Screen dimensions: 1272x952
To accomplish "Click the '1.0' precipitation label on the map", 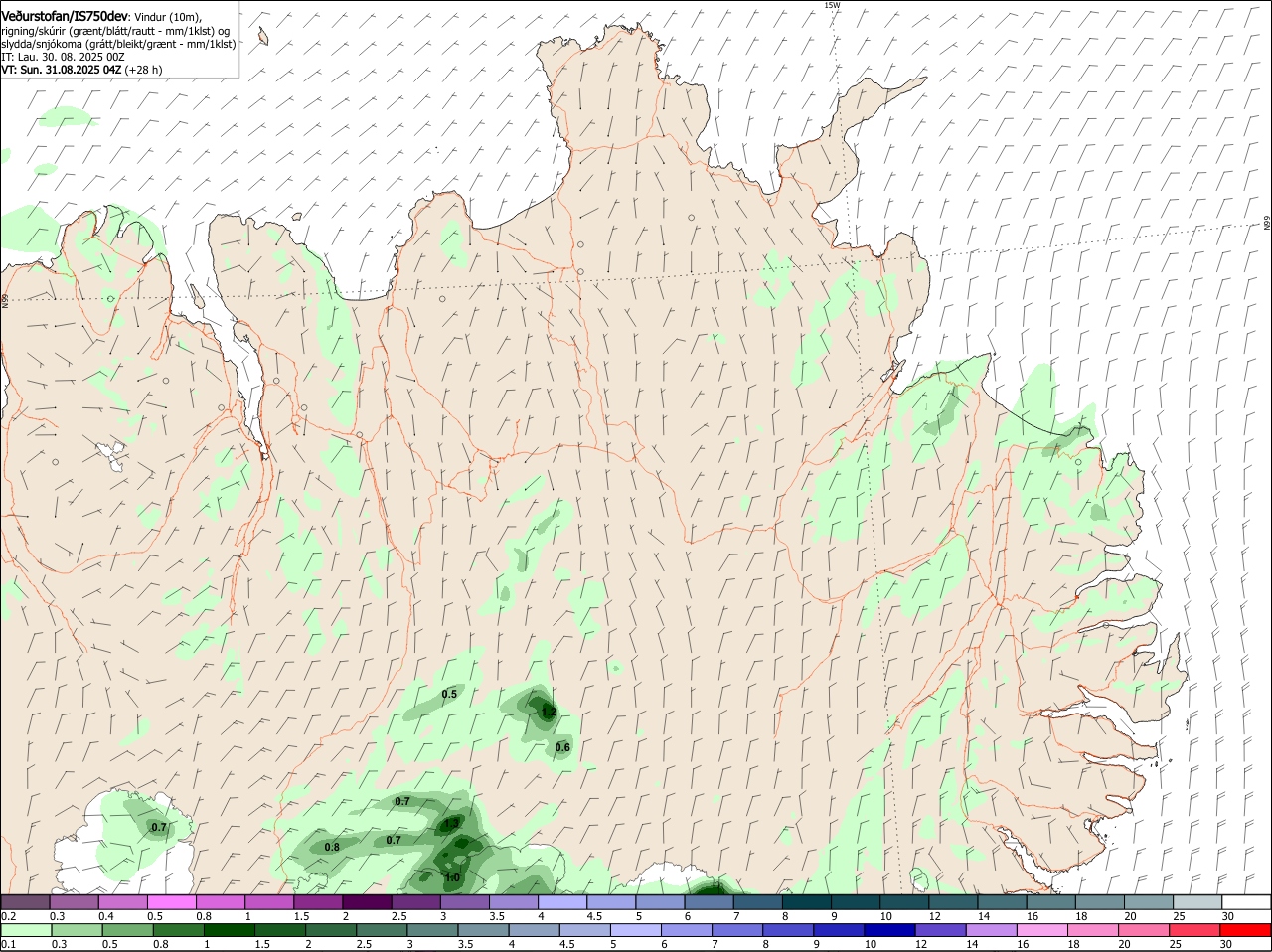I will 452,877.
